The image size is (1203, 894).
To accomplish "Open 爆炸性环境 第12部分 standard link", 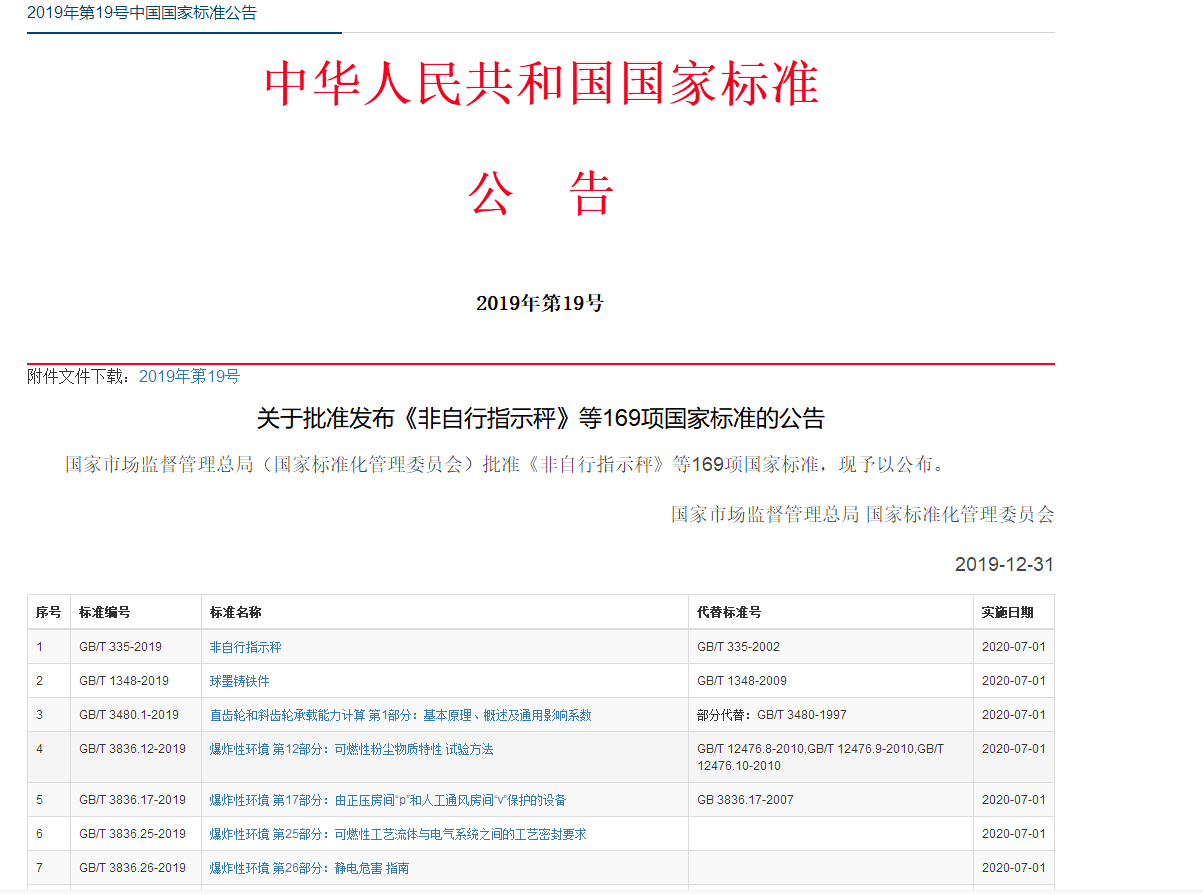I will pyautogui.click(x=351, y=749).
